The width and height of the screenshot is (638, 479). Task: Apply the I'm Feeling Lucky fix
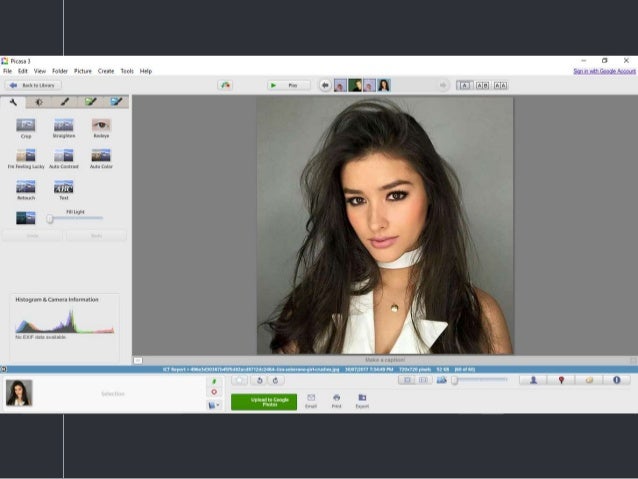pyautogui.click(x=26, y=157)
